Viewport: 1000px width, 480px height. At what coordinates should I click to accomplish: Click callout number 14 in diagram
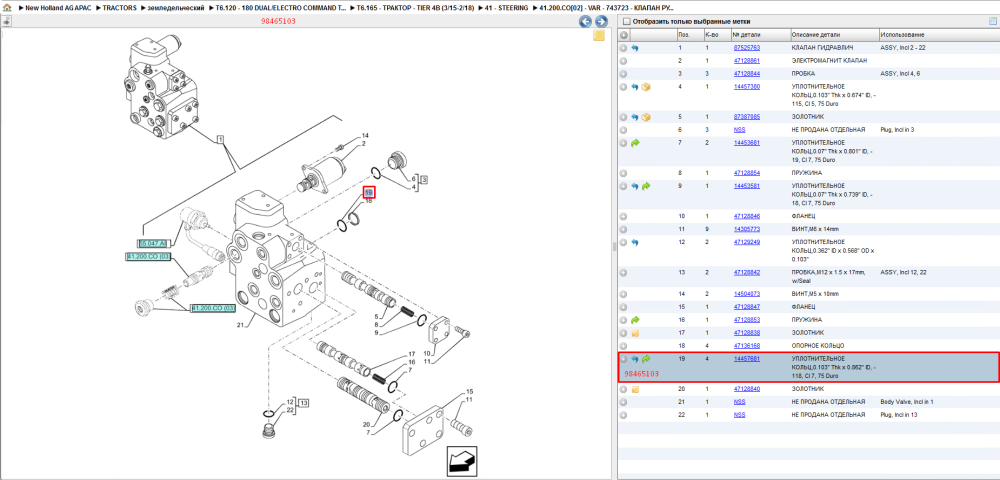click(365, 136)
